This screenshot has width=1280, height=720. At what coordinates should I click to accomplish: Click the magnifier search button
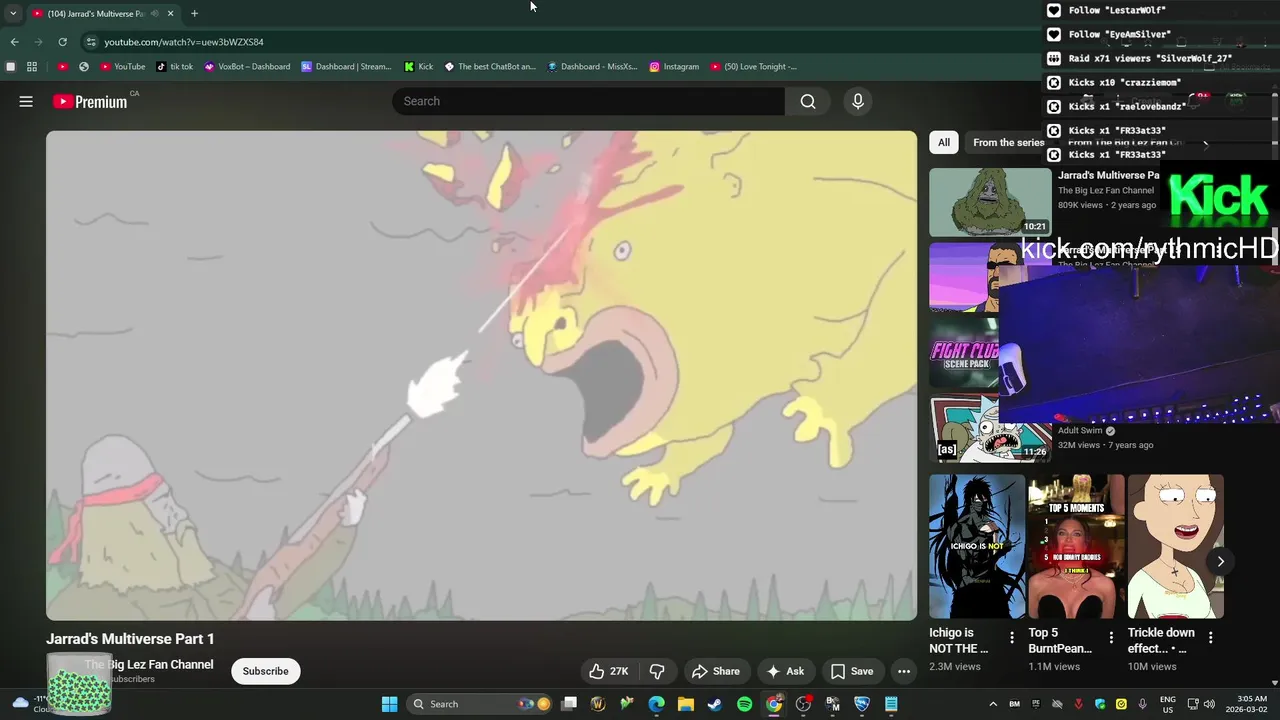(808, 101)
